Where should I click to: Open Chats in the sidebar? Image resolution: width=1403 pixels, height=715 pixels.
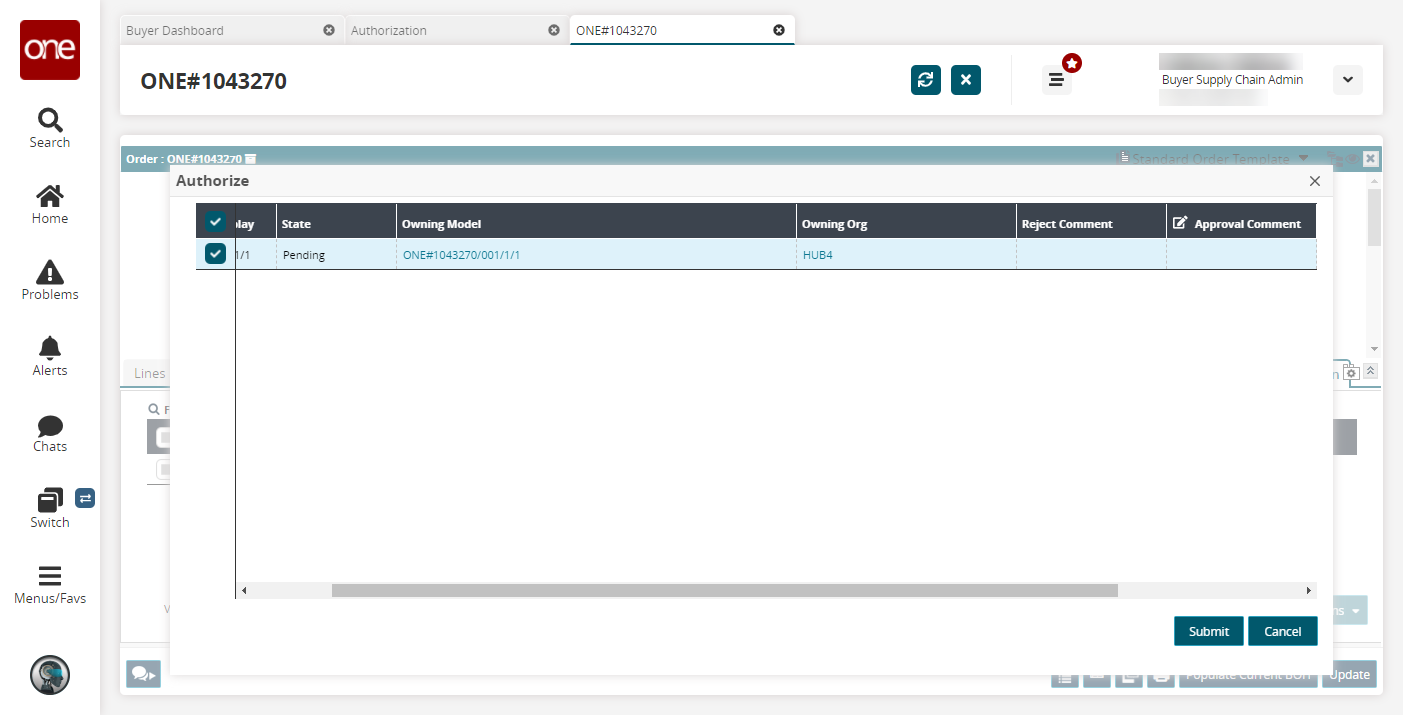(x=49, y=433)
